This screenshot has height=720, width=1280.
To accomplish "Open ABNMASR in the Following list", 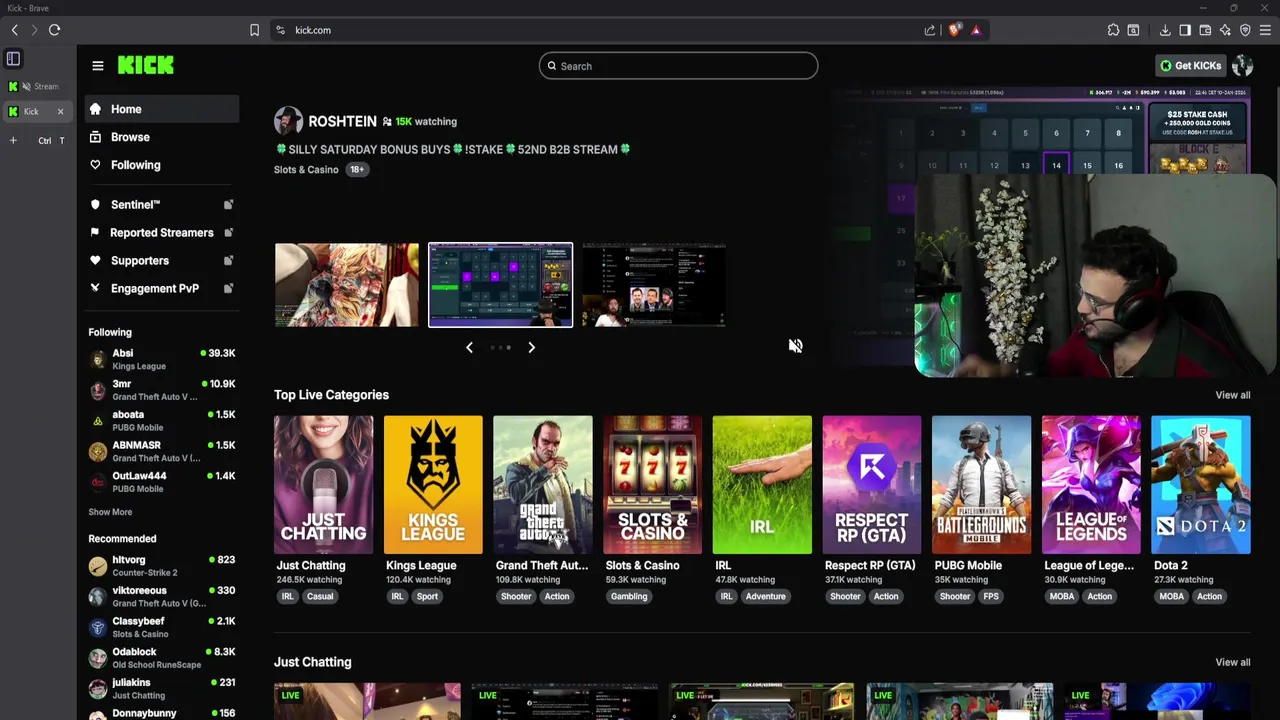I will 162,451.
